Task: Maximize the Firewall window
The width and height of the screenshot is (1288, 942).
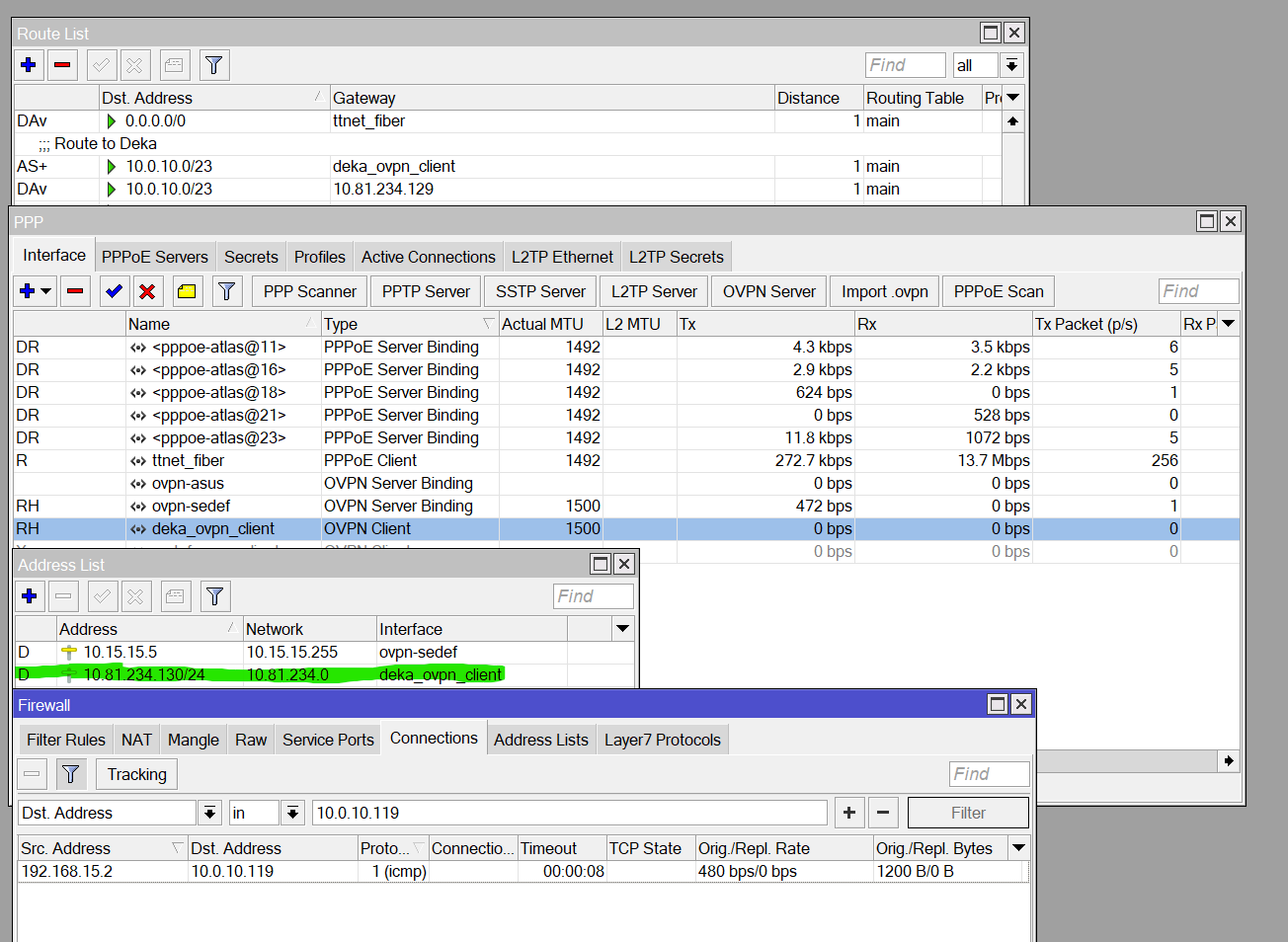Action: (x=998, y=704)
